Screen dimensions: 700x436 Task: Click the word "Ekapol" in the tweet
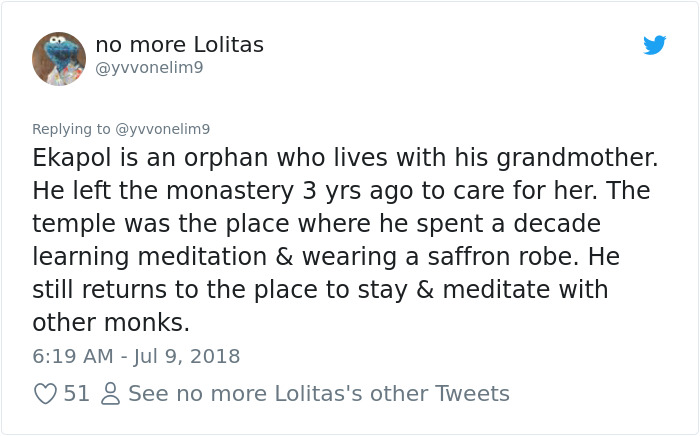(72, 158)
